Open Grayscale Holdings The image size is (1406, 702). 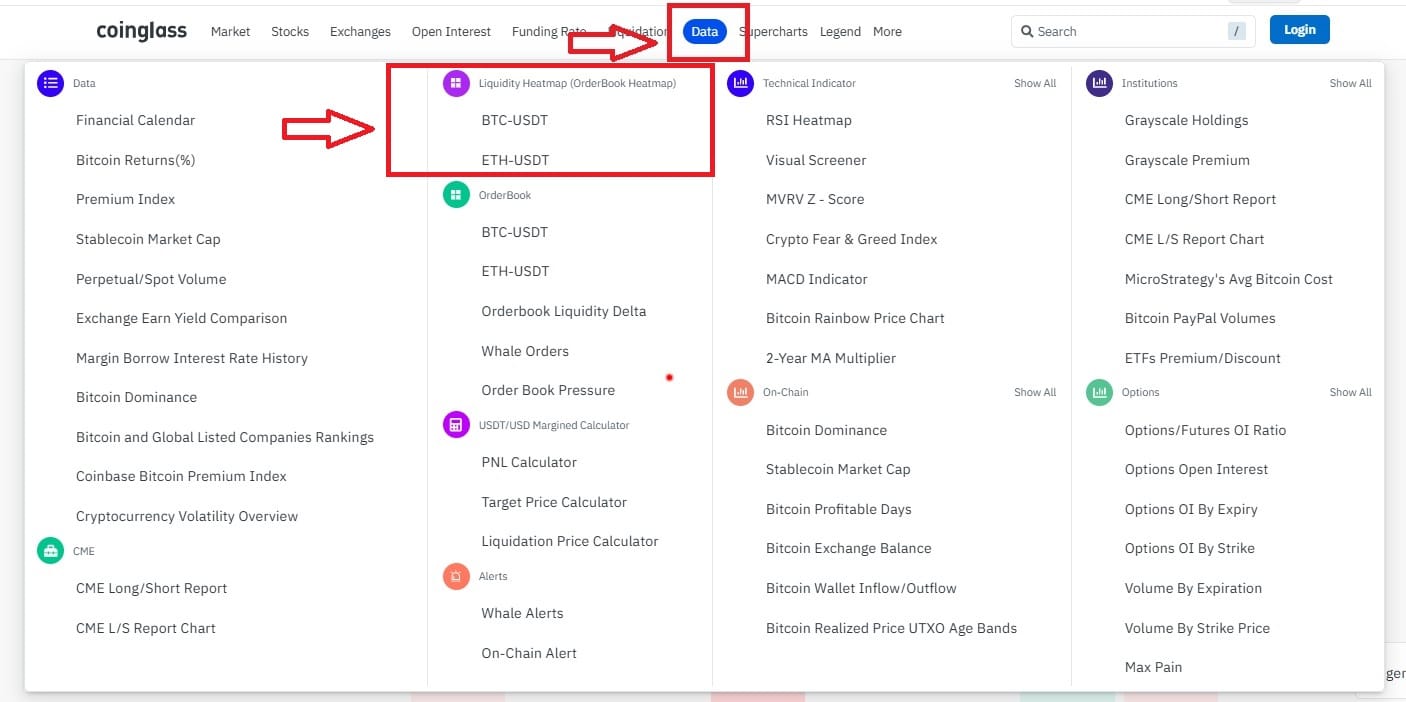coord(1186,120)
